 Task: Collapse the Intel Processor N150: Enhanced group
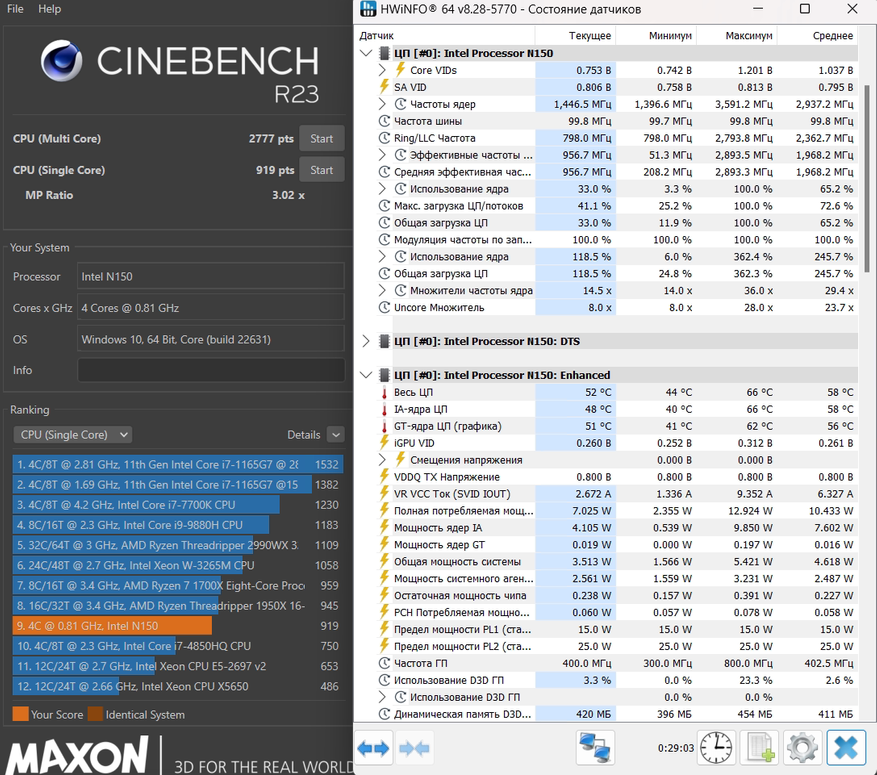pos(366,375)
